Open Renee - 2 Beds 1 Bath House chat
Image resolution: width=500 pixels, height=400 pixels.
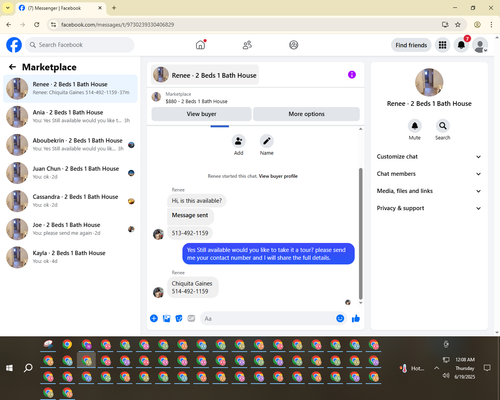point(70,88)
